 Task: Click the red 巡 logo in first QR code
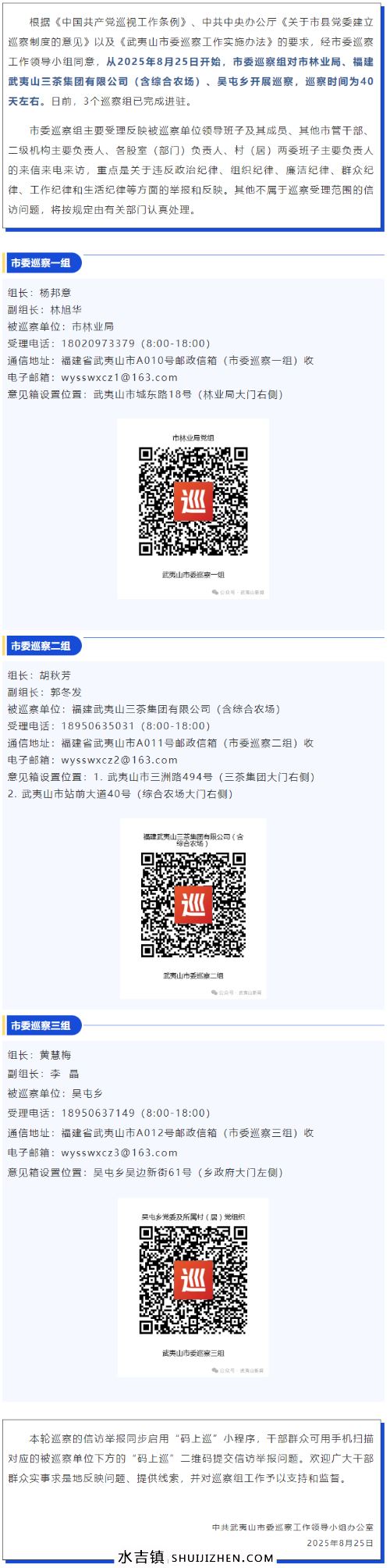coord(193,501)
